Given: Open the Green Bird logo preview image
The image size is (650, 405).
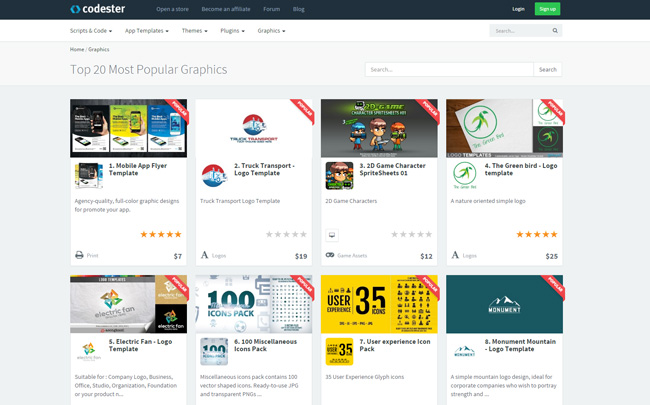Looking at the screenshot, I should pos(504,128).
